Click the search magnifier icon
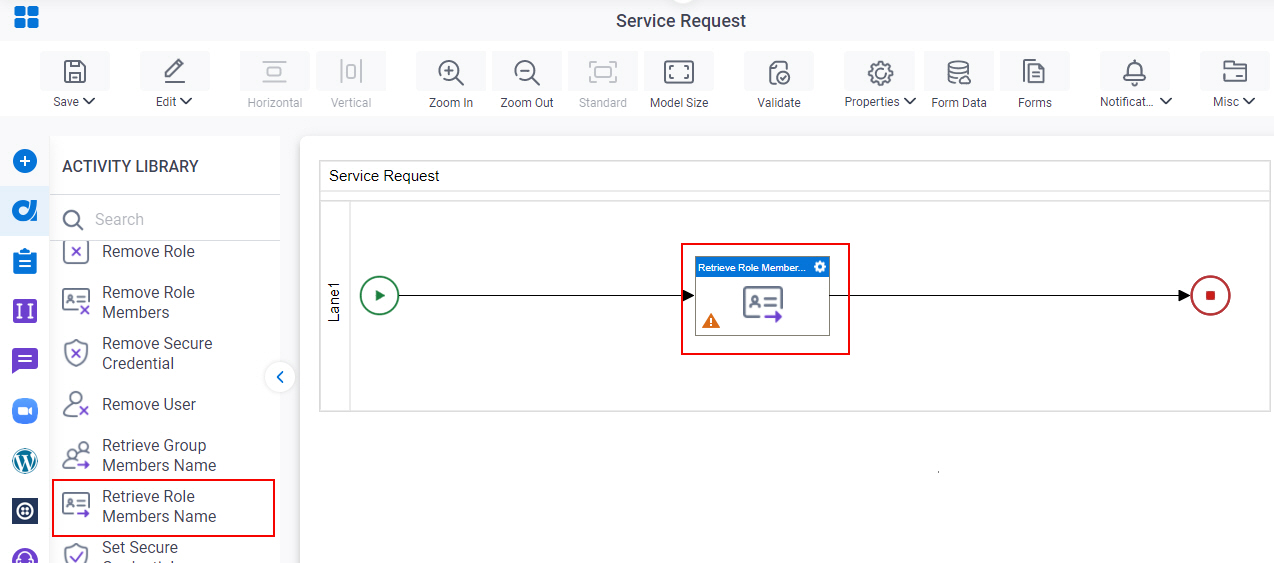 click(x=73, y=220)
